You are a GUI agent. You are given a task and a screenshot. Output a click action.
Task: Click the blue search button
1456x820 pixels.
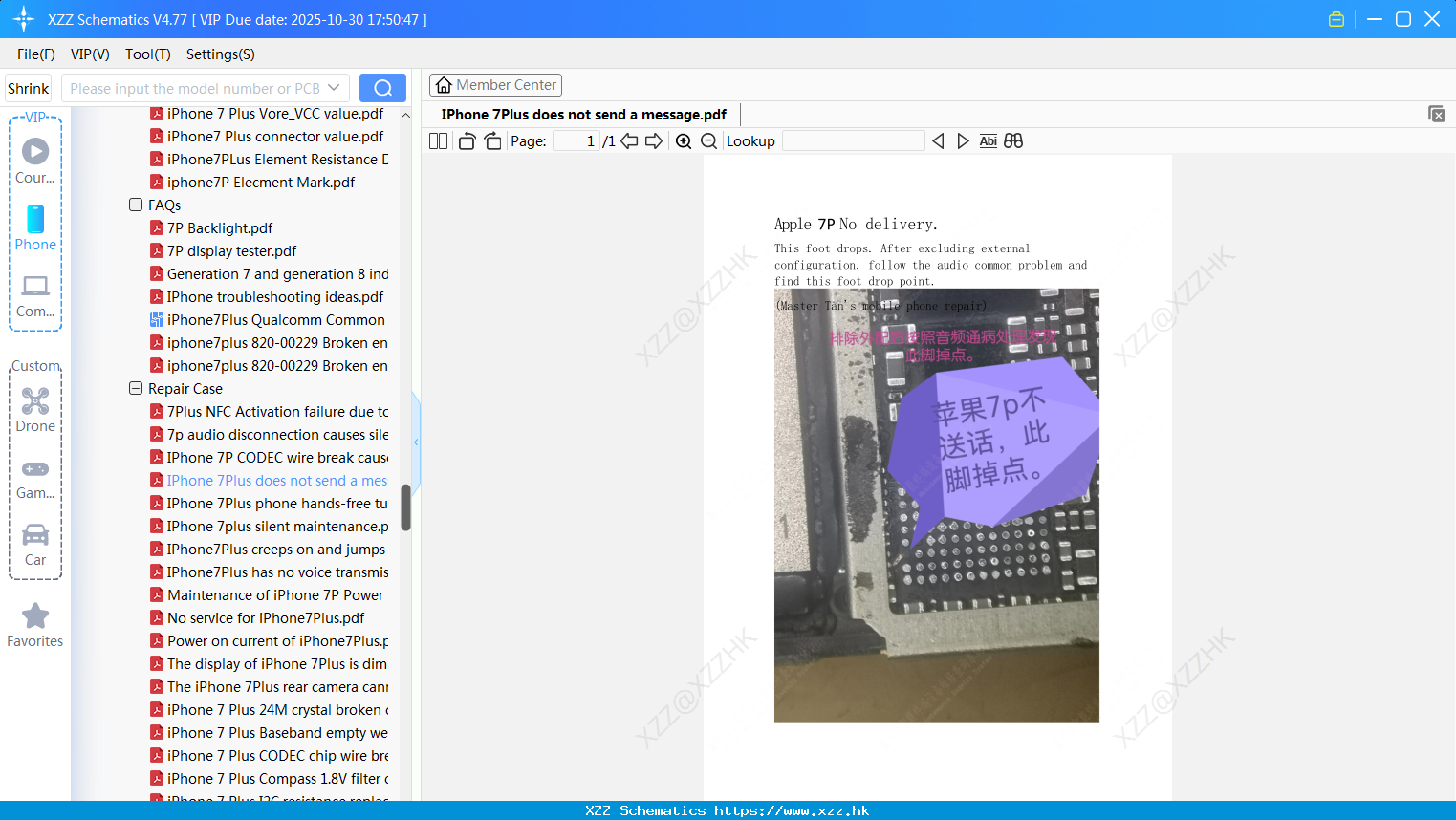tap(382, 88)
